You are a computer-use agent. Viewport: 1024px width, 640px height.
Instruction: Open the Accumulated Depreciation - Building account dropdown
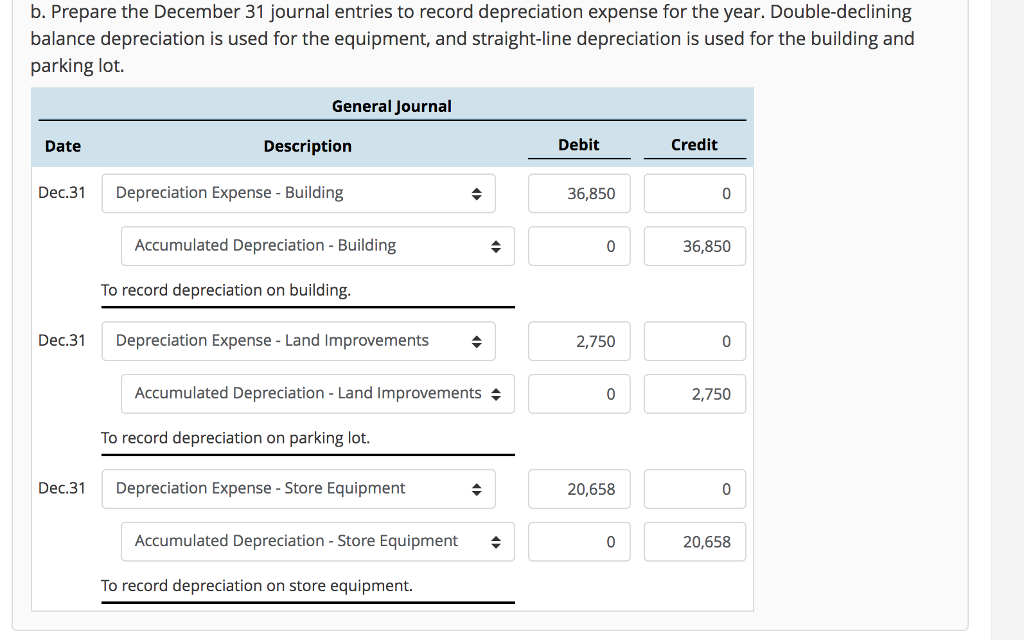[x=317, y=245]
